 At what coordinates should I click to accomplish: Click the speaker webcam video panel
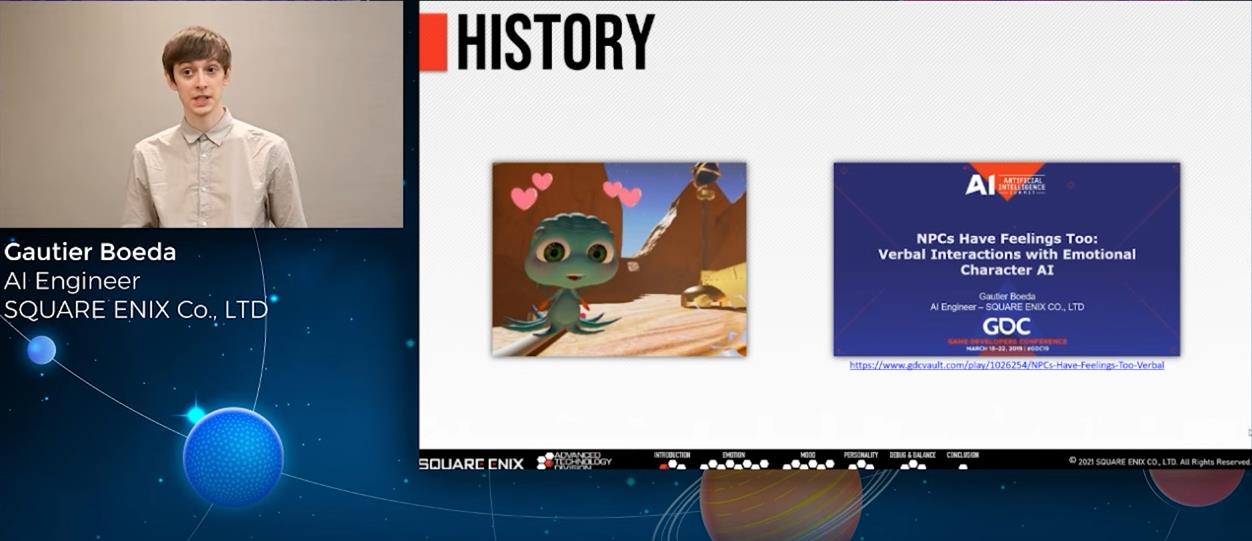point(201,114)
